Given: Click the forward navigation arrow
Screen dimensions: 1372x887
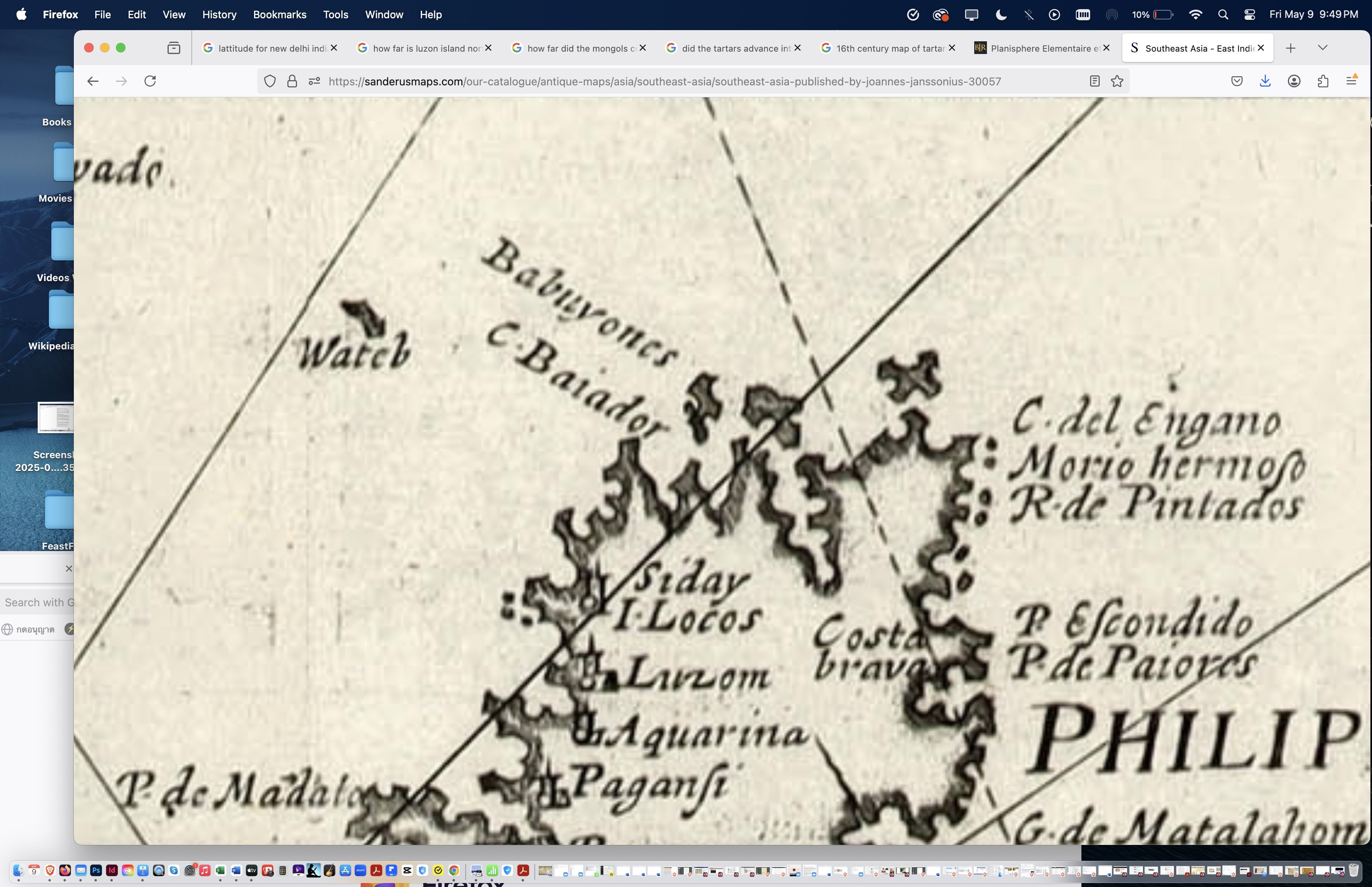Looking at the screenshot, I should pyautogui.click(x=121, y=81).
